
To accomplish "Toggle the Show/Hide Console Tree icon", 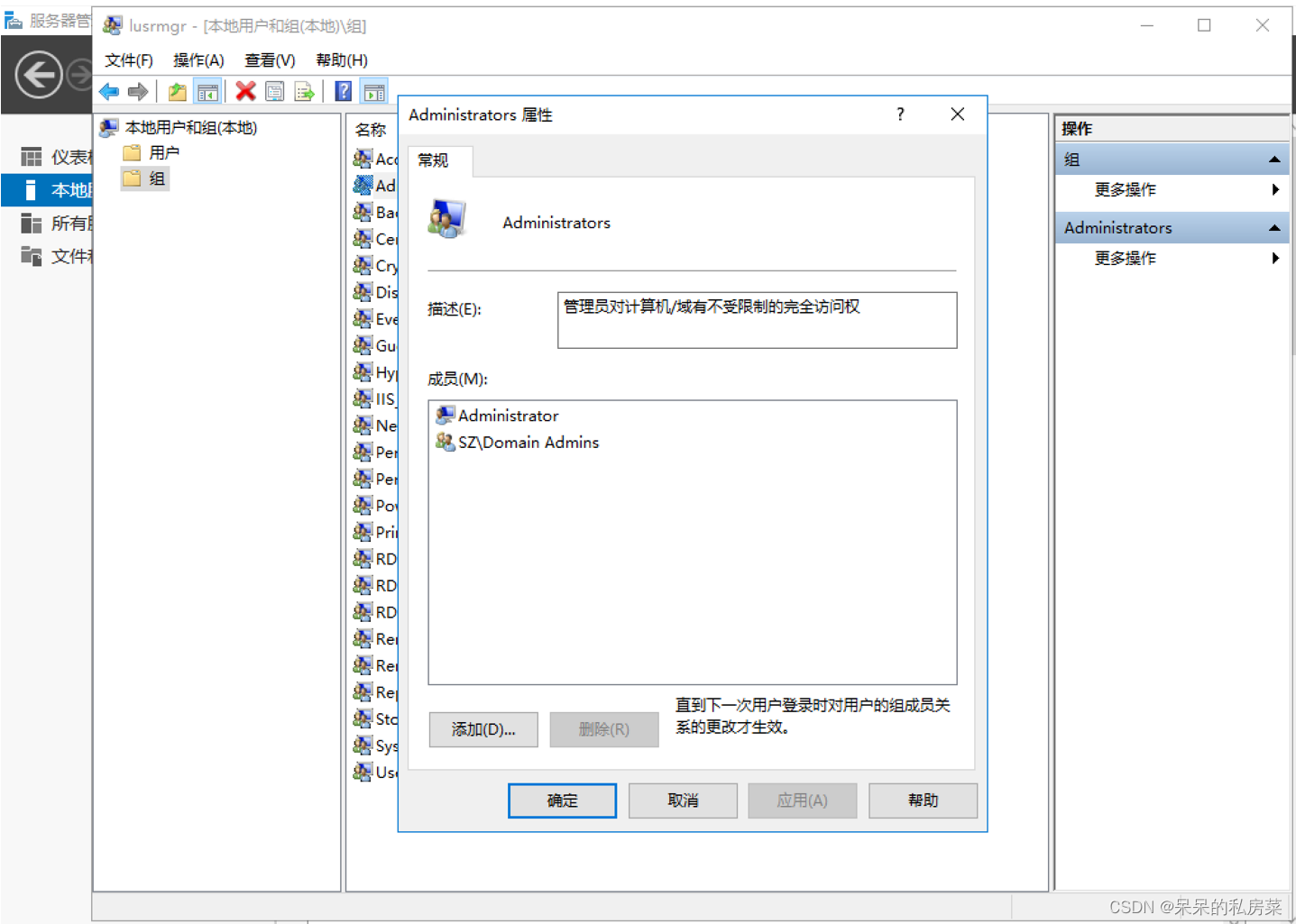I will pos(207,91).
